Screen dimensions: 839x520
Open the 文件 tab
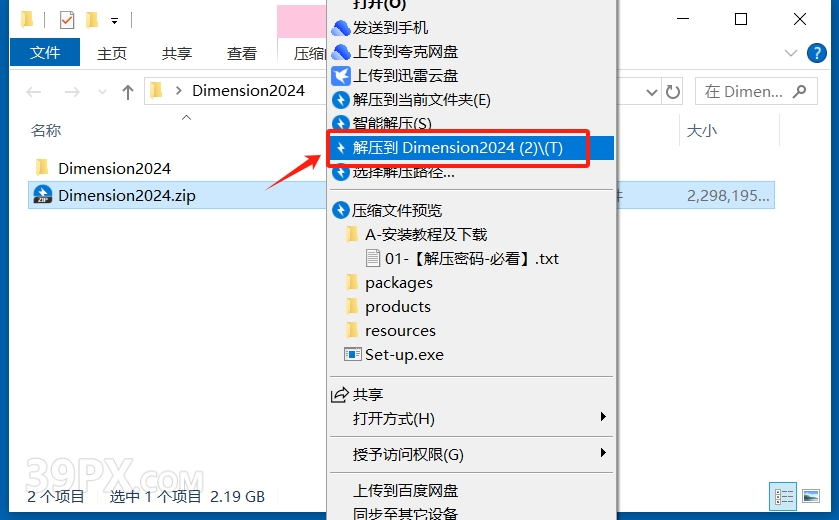point(45,52)
